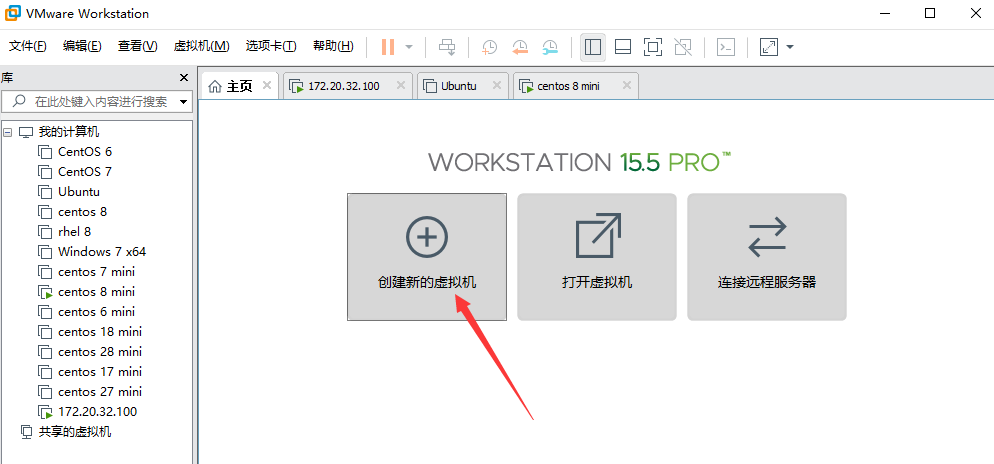Select centos 28 mini virtual machine
The image size is (994, 464).
click(100, 351)
